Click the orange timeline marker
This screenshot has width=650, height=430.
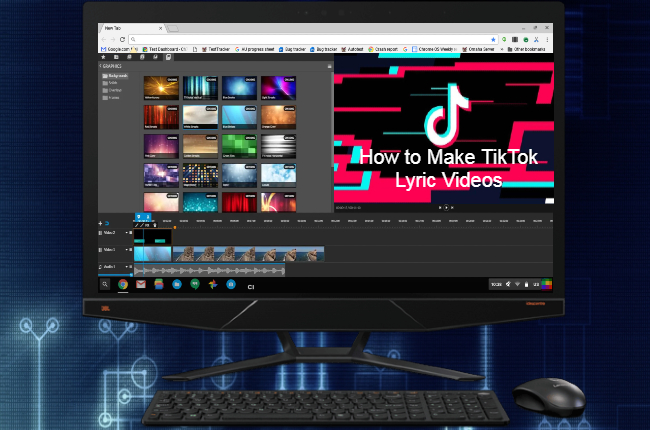click(x=175, y=228)
